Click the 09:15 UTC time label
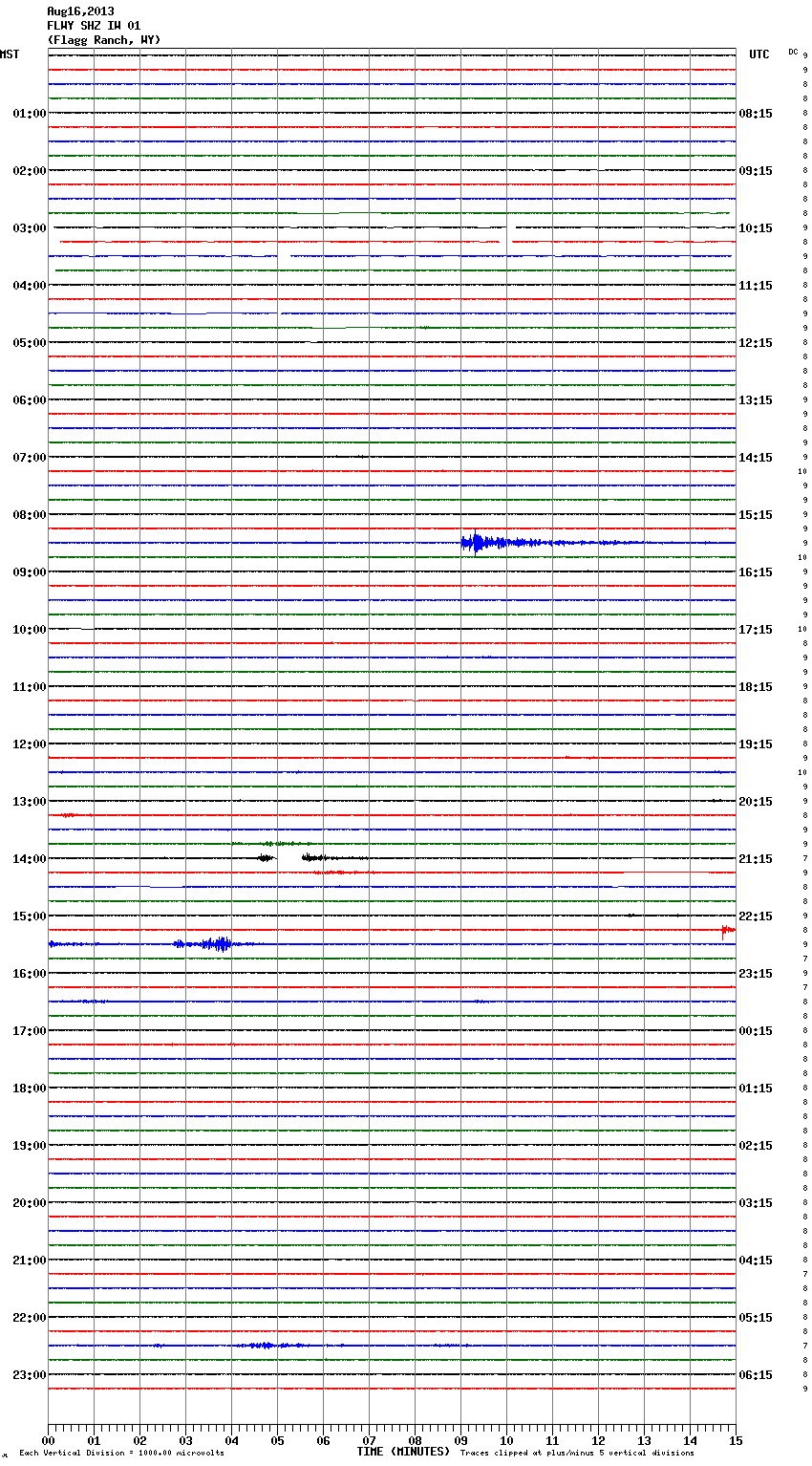 click(x=756, y=171)
